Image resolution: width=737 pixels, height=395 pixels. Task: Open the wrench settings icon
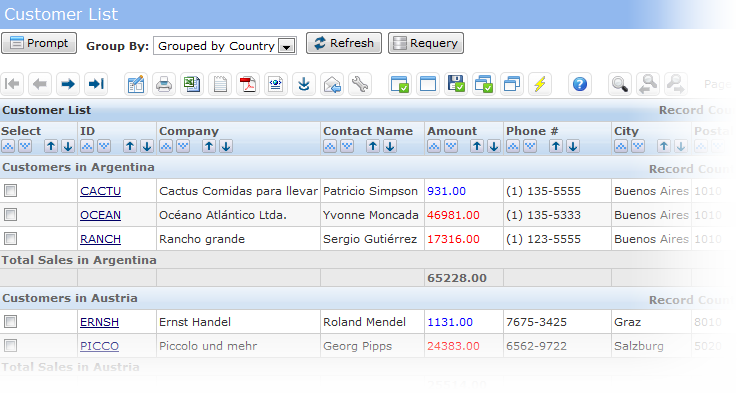point(360,84)
